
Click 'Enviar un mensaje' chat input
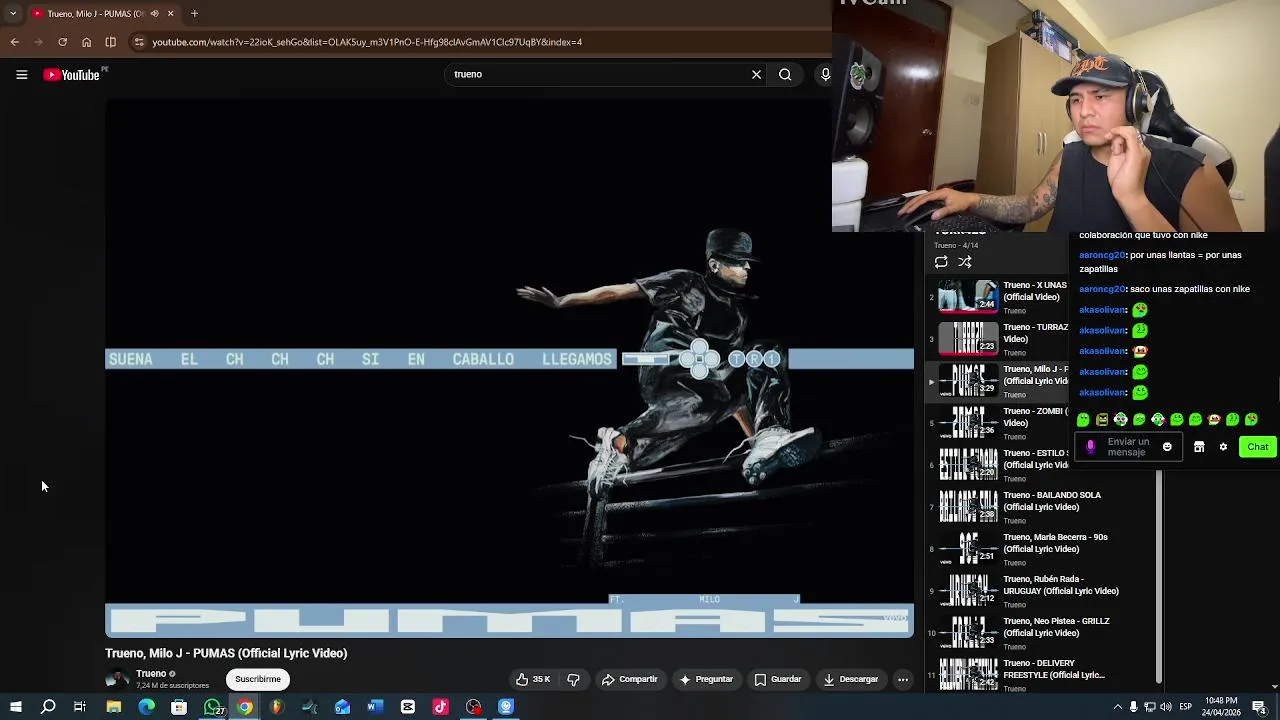click(x=1128, y=447)
